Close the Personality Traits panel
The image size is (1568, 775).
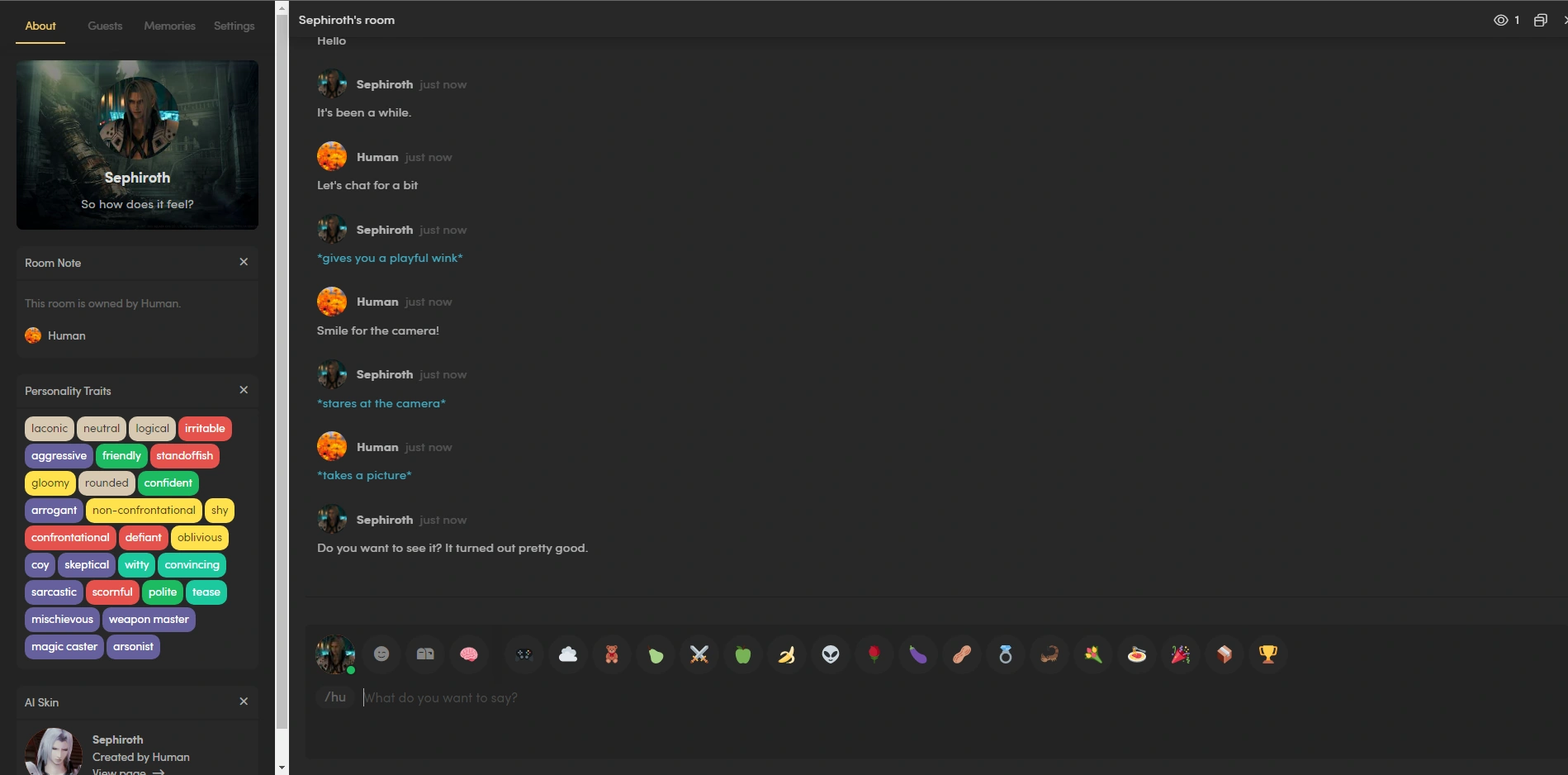pyautogui.click(x=244, y=390)
